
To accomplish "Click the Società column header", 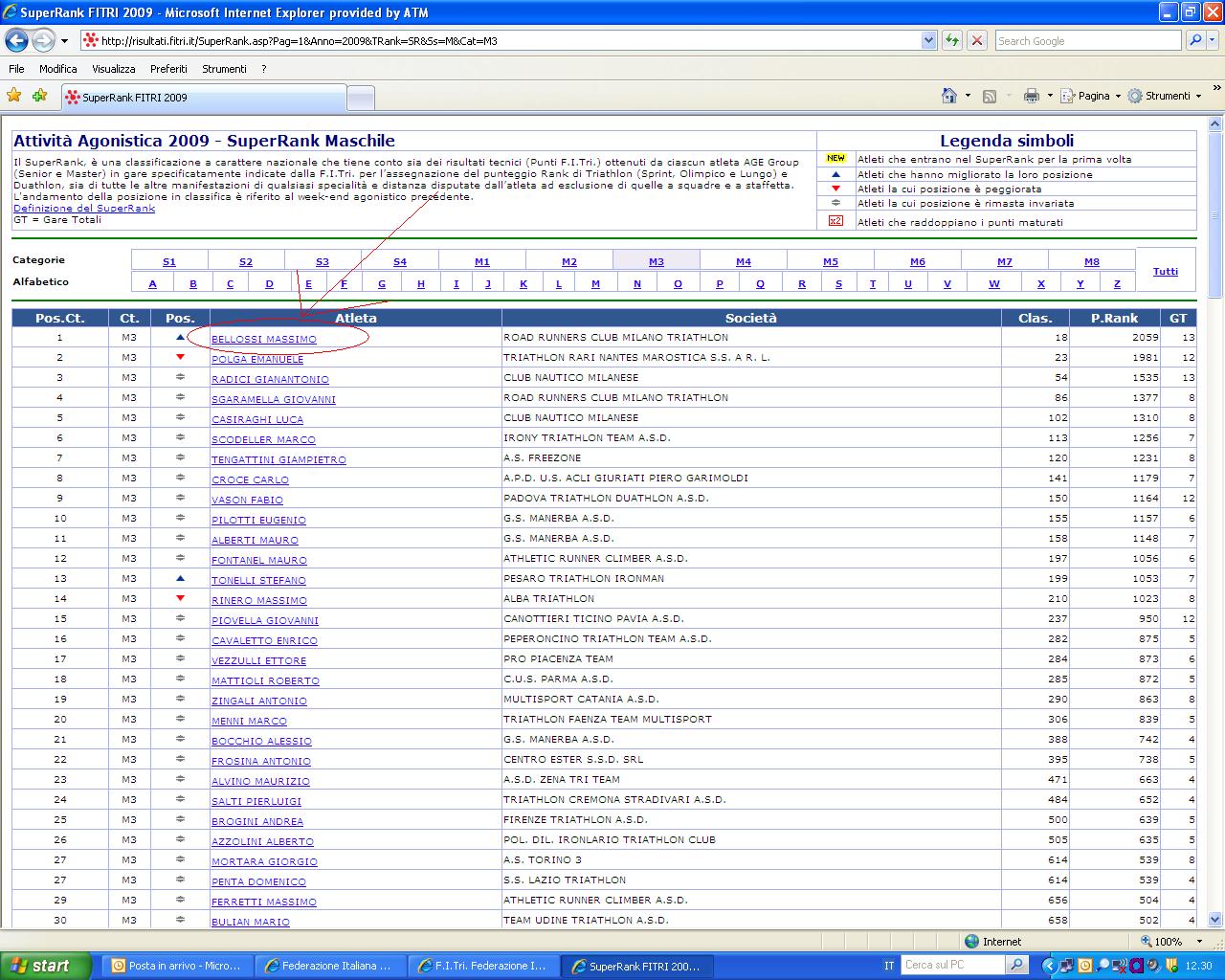I will tap(751, 318).
